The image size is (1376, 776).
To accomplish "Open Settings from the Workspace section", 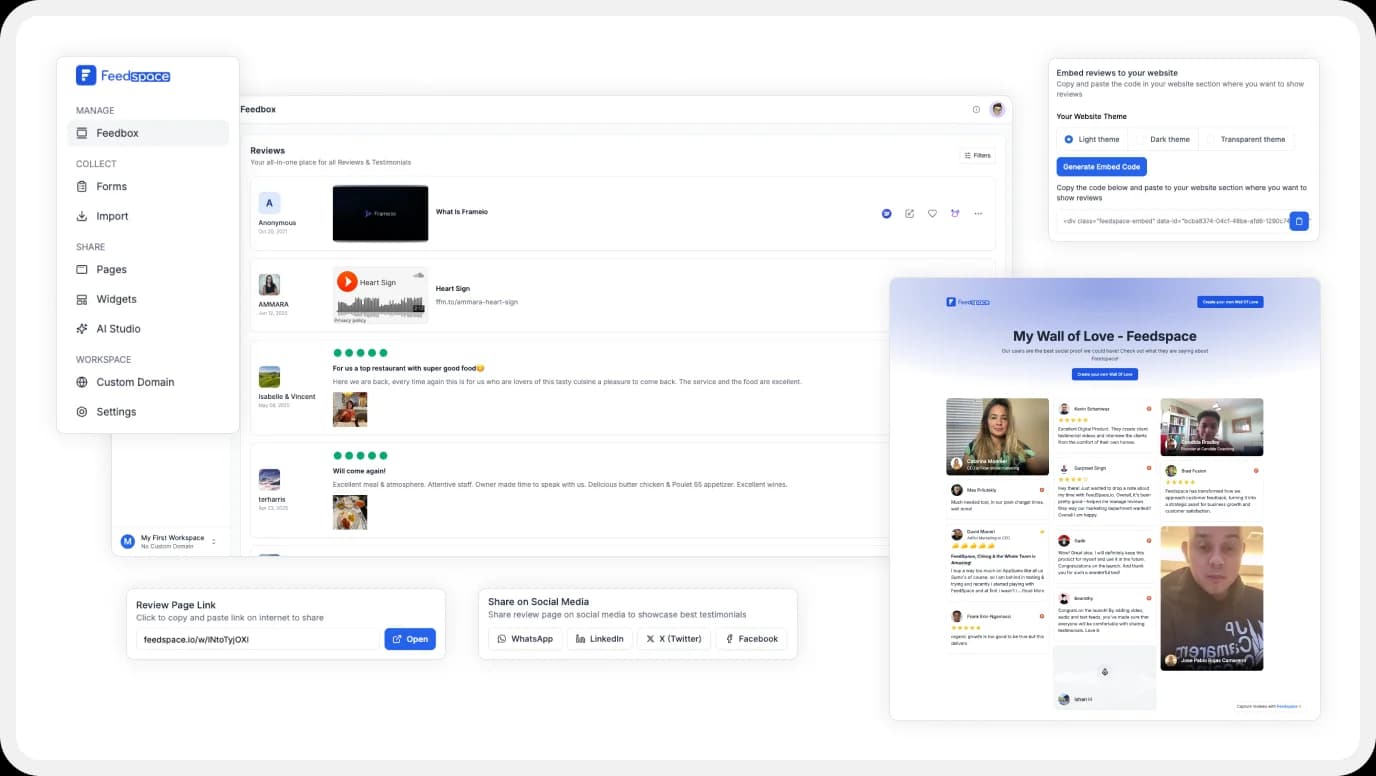I will (x=116, y=411).
